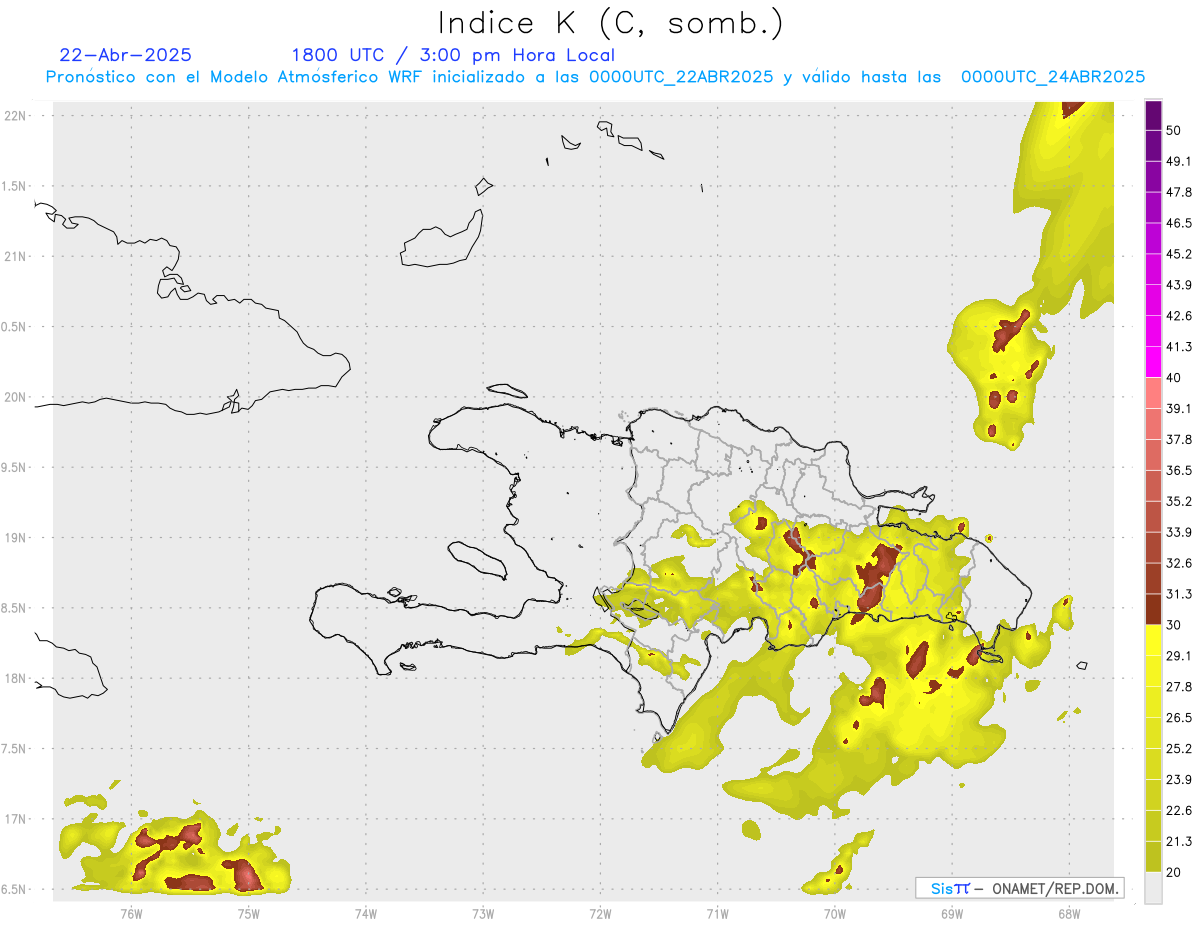Click the "36.5" colorbar label

pyautogui.click(x=1179, y=471)
